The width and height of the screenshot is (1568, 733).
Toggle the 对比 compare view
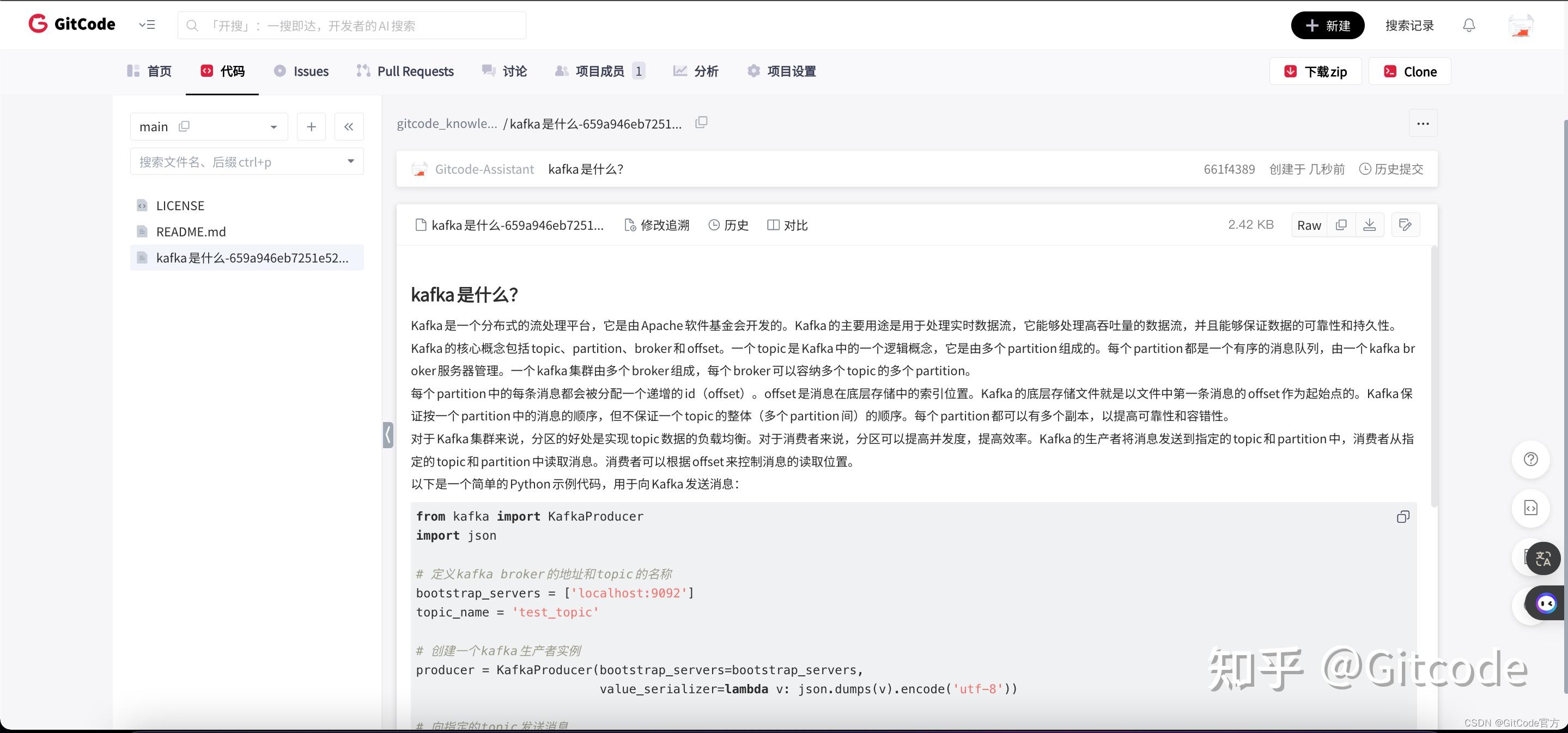point(787,225)
